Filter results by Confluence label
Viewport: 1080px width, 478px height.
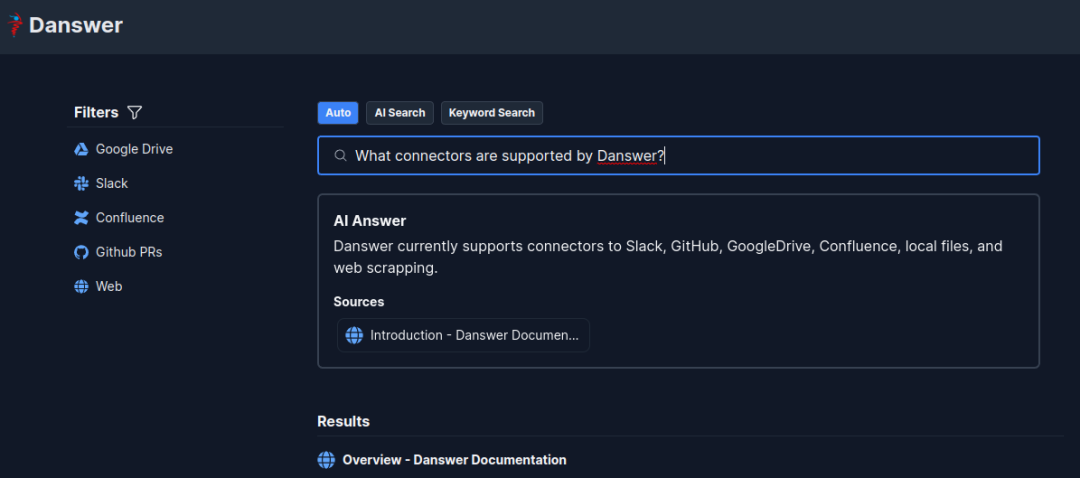tap(130, 218)
